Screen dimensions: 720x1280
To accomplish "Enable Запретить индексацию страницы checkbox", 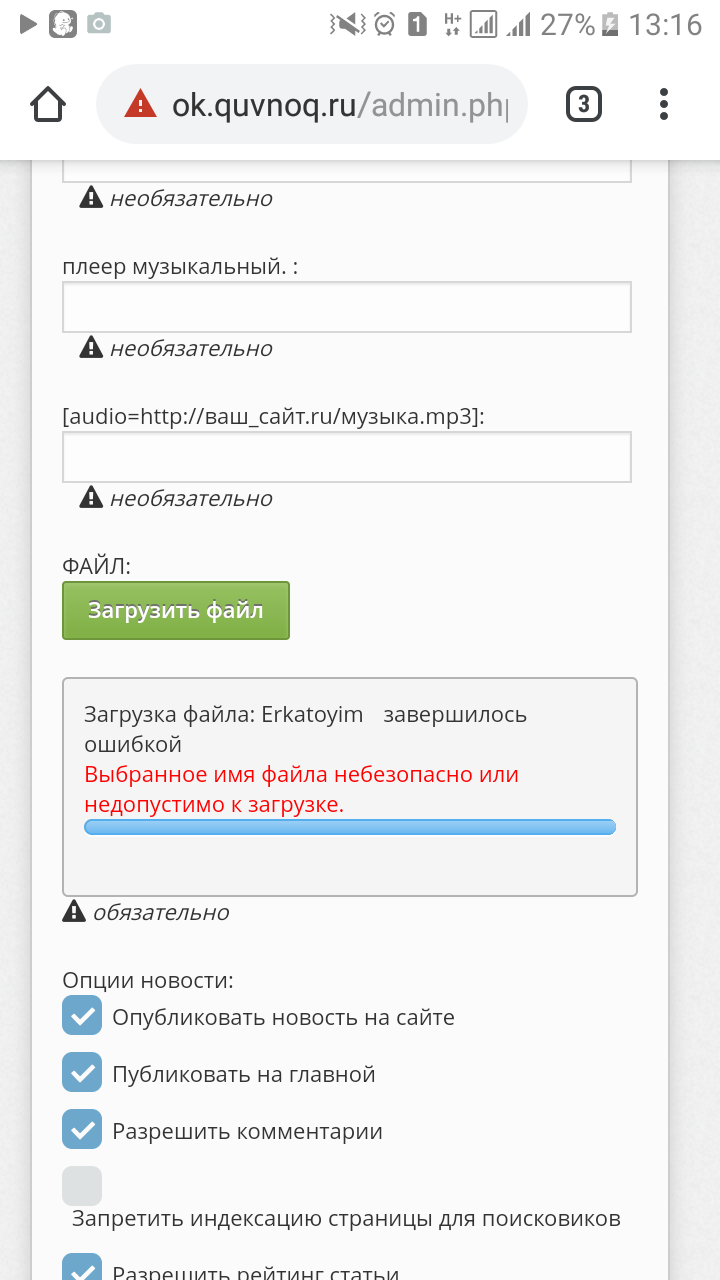I will 82,1186.
